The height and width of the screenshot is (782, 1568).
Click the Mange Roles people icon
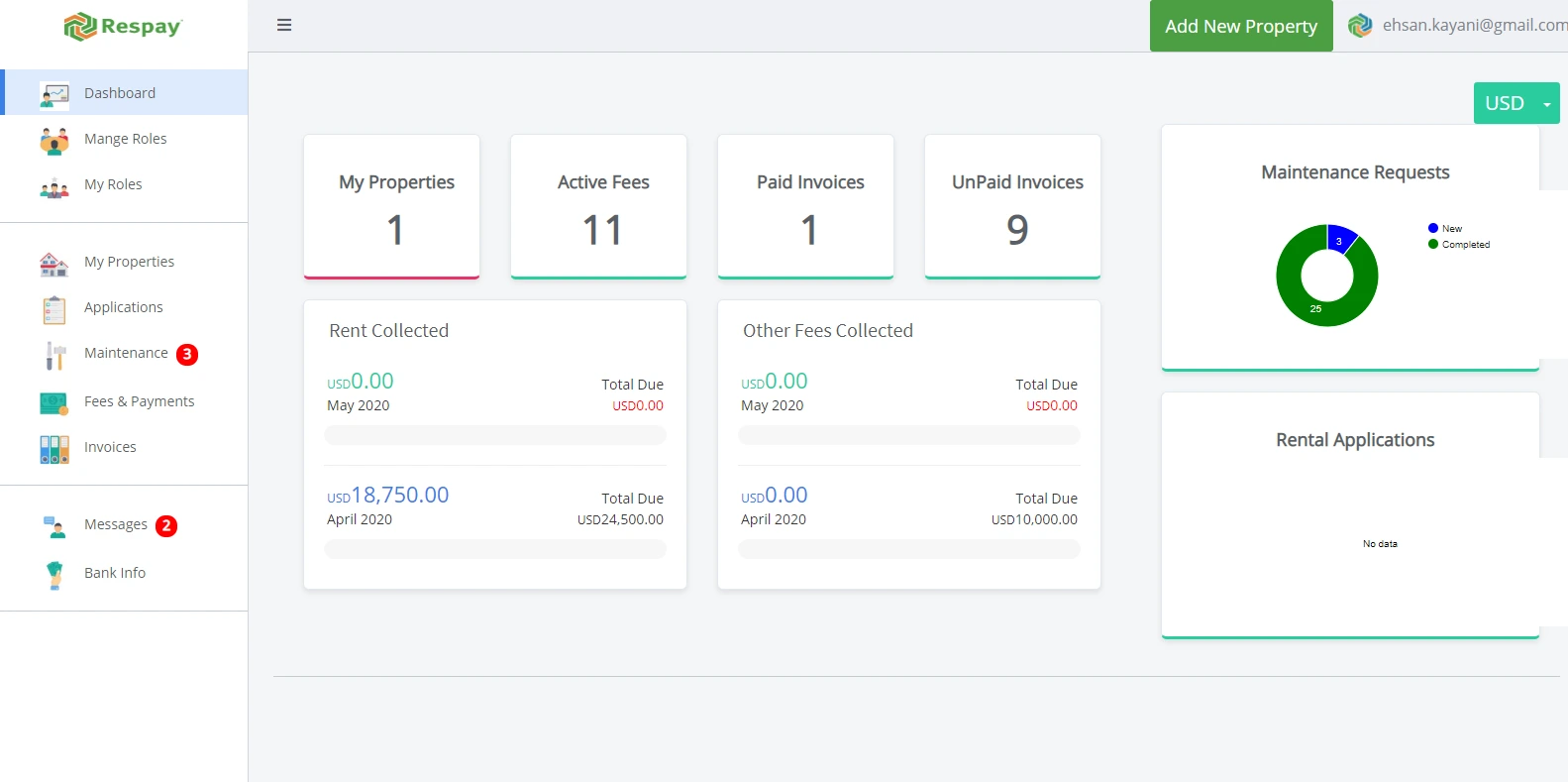pos(54,140)
